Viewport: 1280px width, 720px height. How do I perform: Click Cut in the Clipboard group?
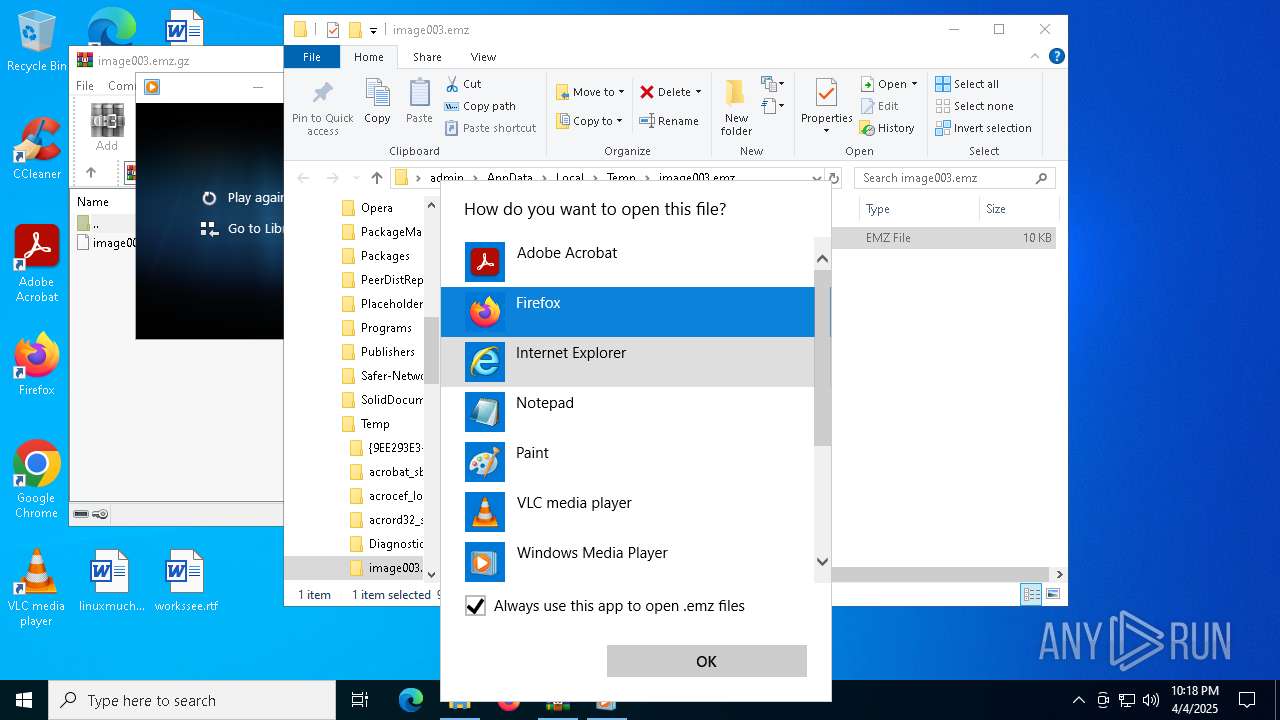coord(463,84)
